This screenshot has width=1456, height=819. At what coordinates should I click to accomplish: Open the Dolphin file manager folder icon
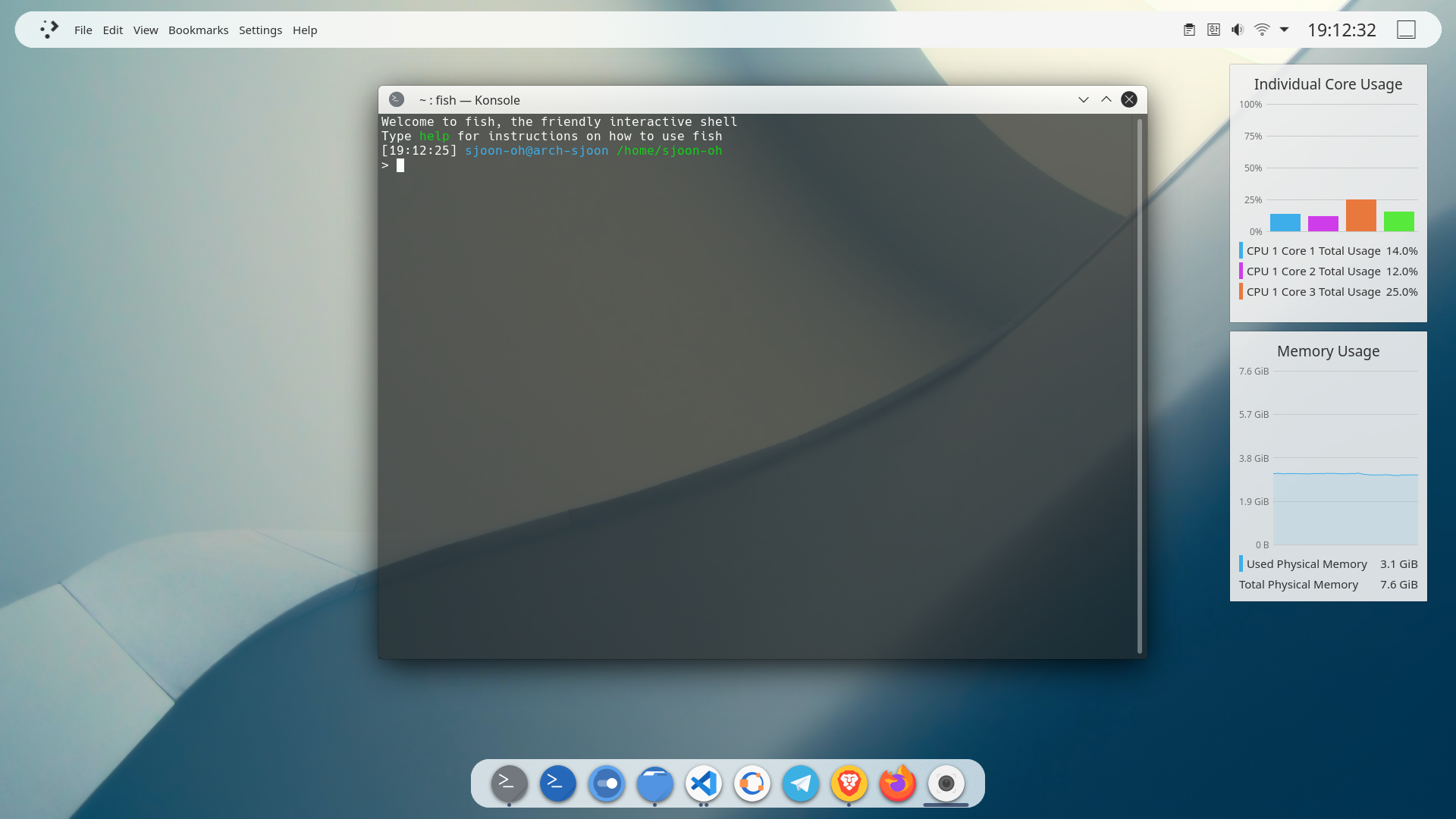click(x=654, y=783)
